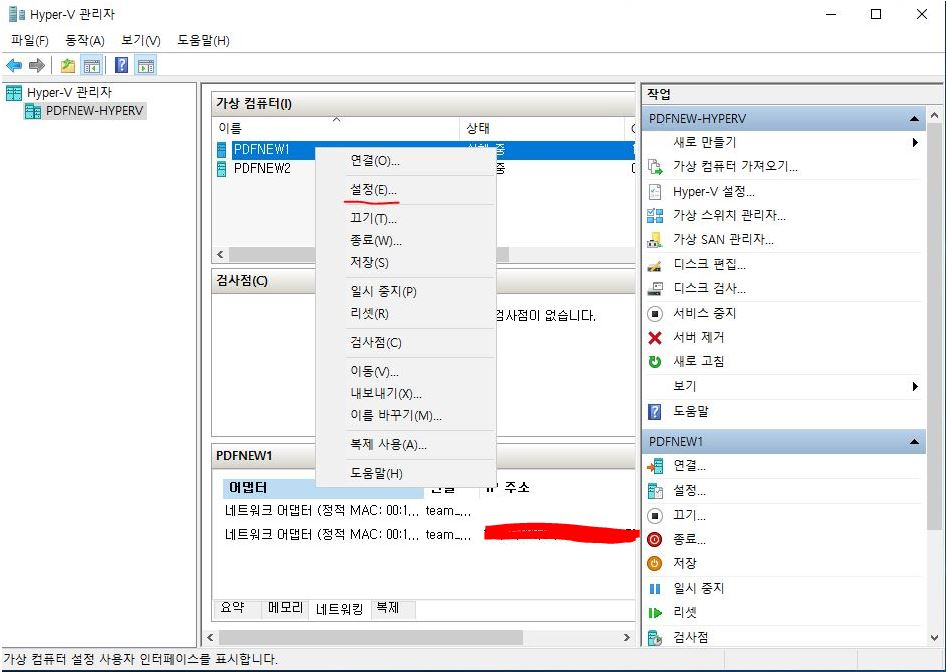Click the Hyper-V 관리자 tree root icon
The height and width of the screenshot is (672, 948).
(x=14, y=93)
